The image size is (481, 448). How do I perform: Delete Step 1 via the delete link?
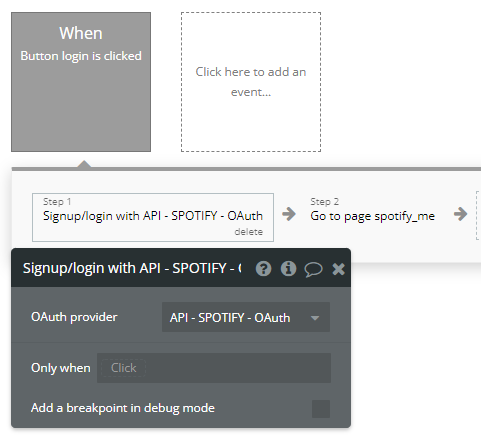pyautogui.click(x=248, y=232)
